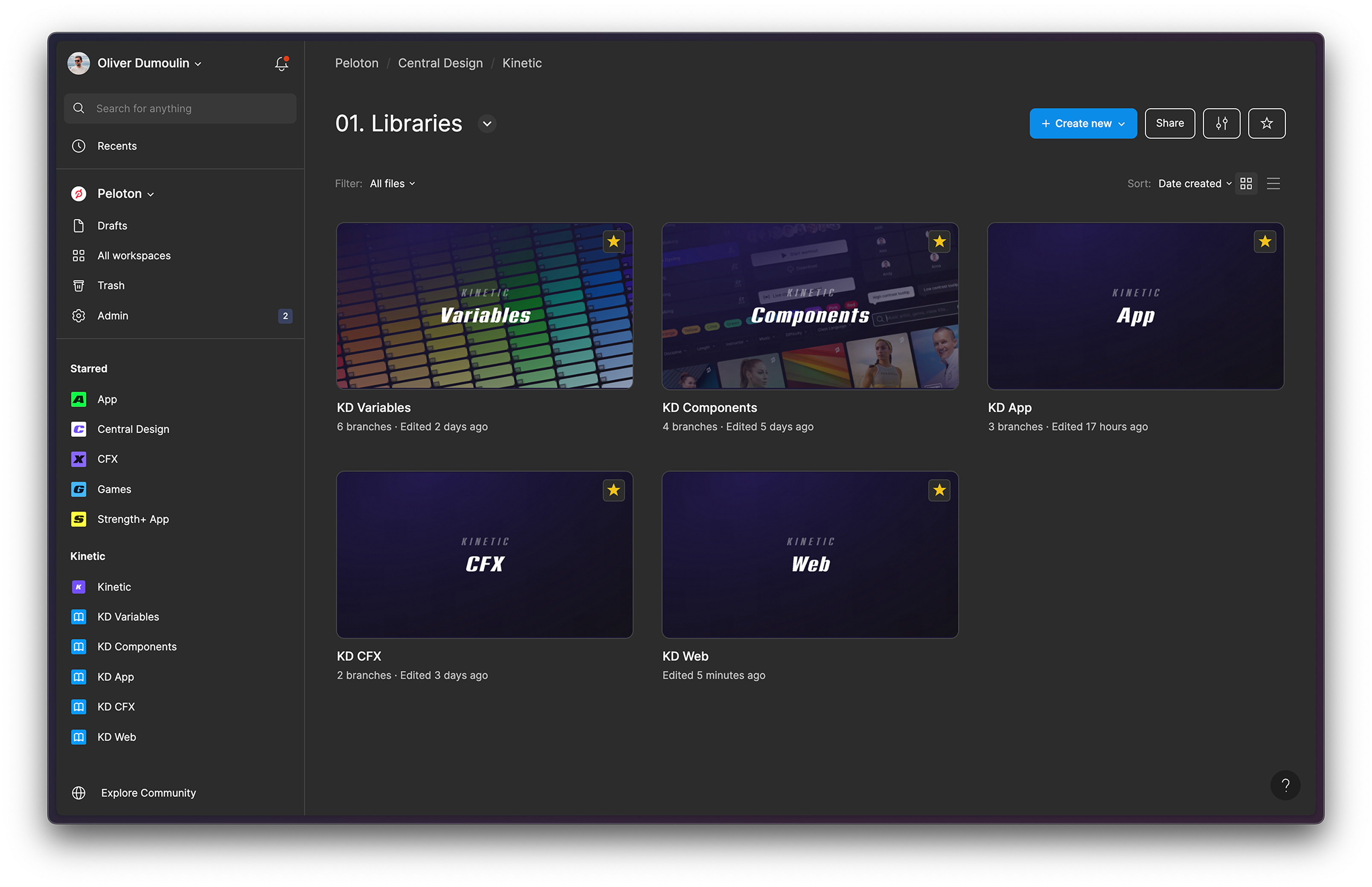Open the KD Components thumbnail
Image resolution: width=1372 pixels, height=887 pixels.
click(810, 306)
